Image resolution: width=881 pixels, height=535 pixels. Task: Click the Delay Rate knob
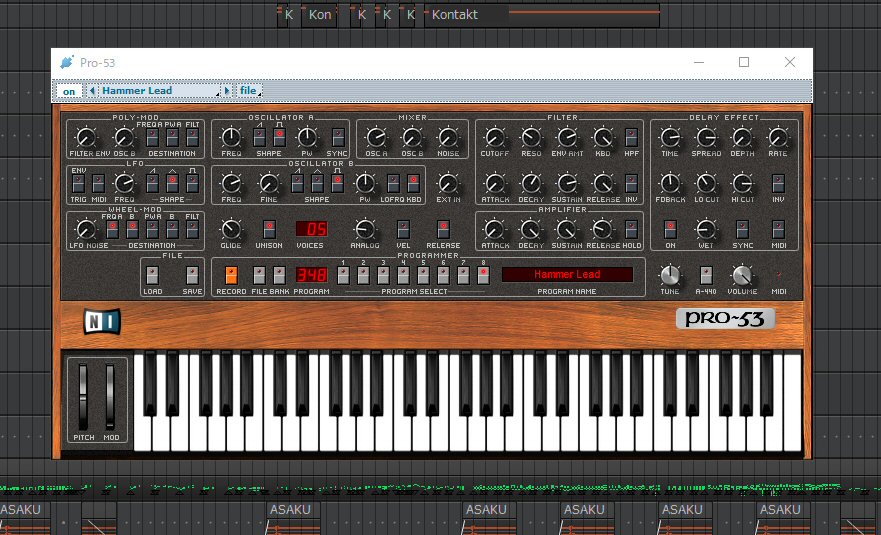[778, 138]
